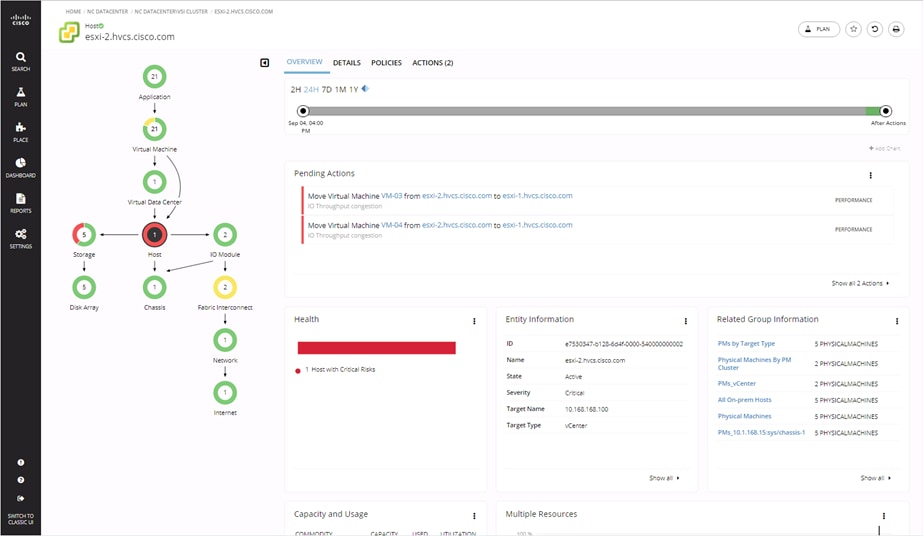This screenshot has height=536, width=923.
Task: Select the Chassis node
Action: (x=155, y=287)
